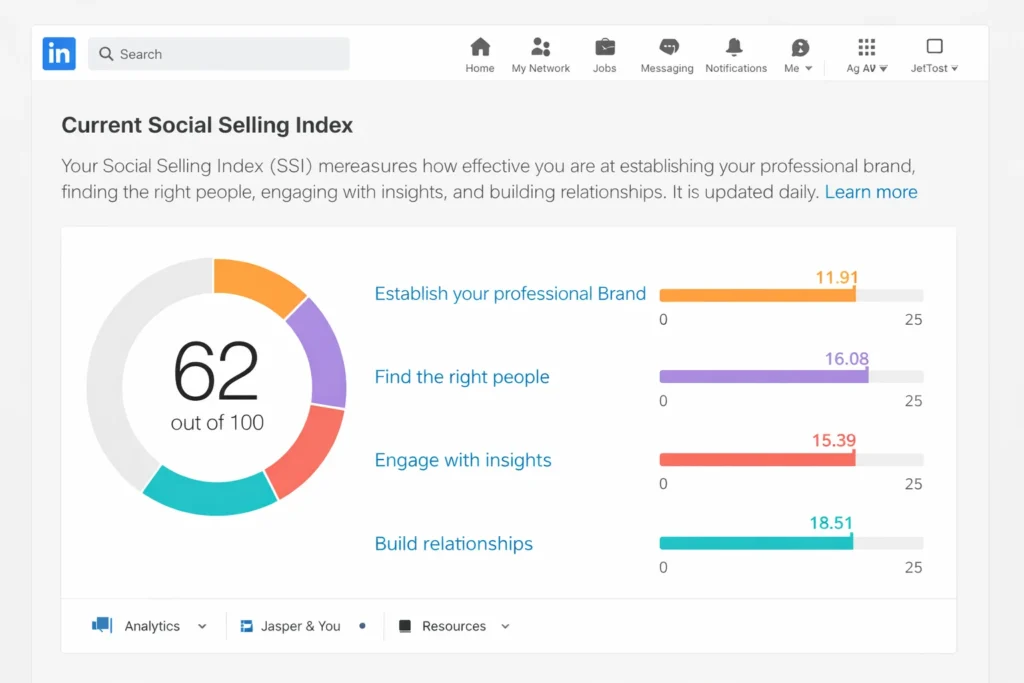Open the Analytics chevron menu
The height and width of the screenshot is (683, 1024).
click(x=202, y=625)
